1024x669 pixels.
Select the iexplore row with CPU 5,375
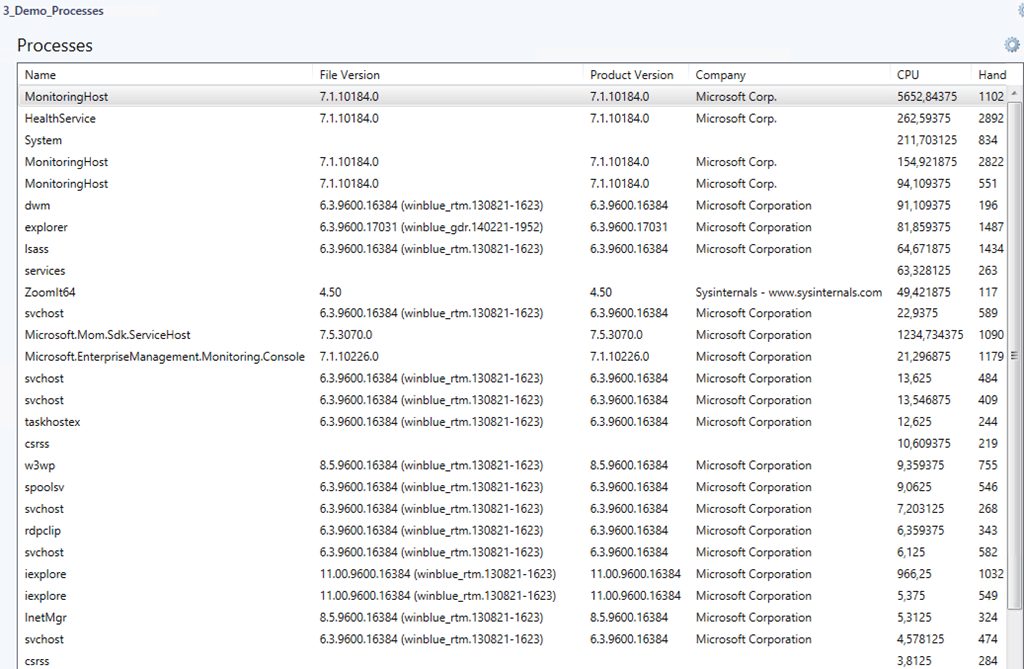coord(513,596)
